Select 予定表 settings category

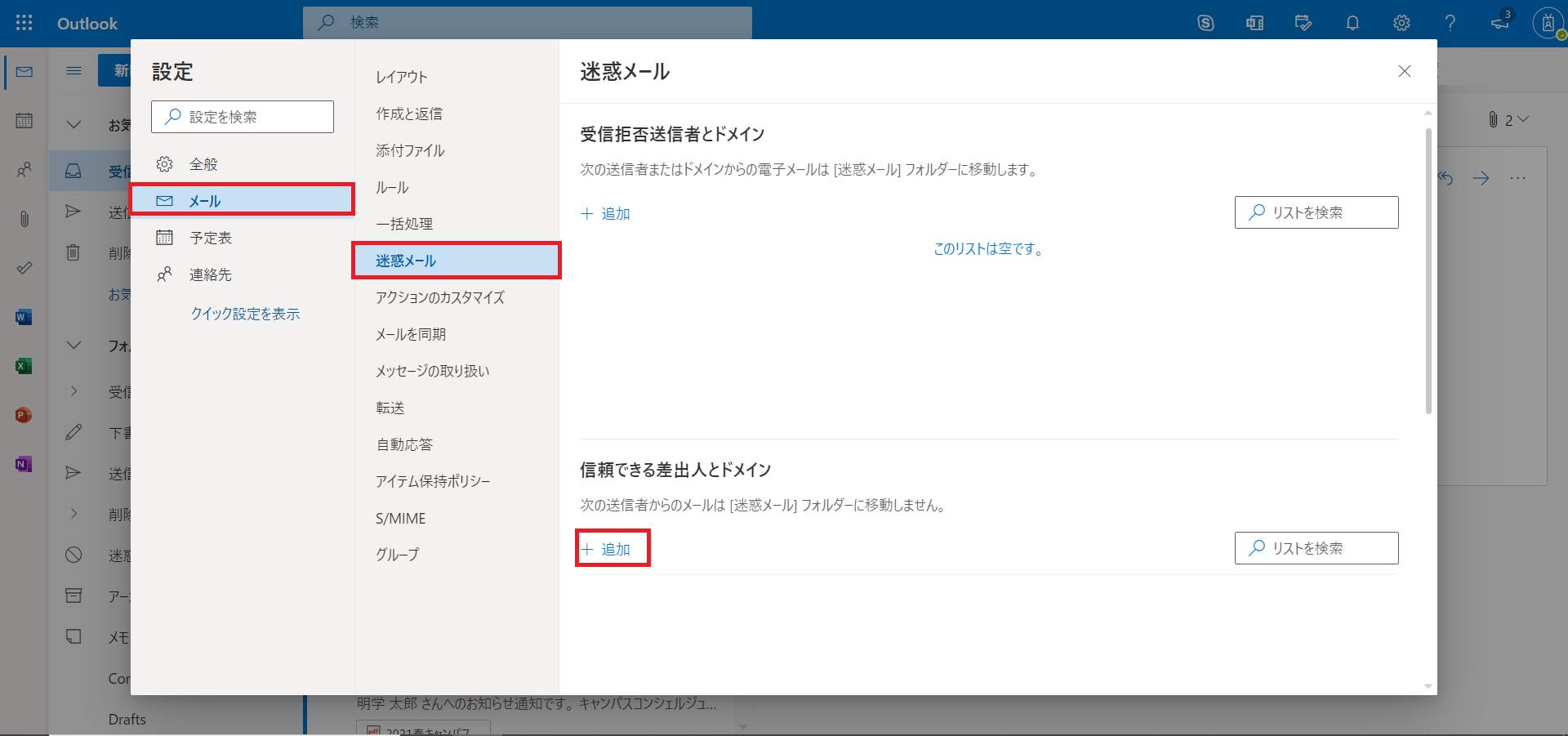(x=211, y=238)
